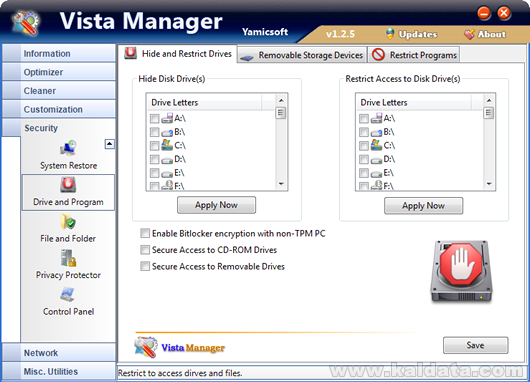Click the Save button
The width and height of the screenshot is (530, 382).
point(476,345)
